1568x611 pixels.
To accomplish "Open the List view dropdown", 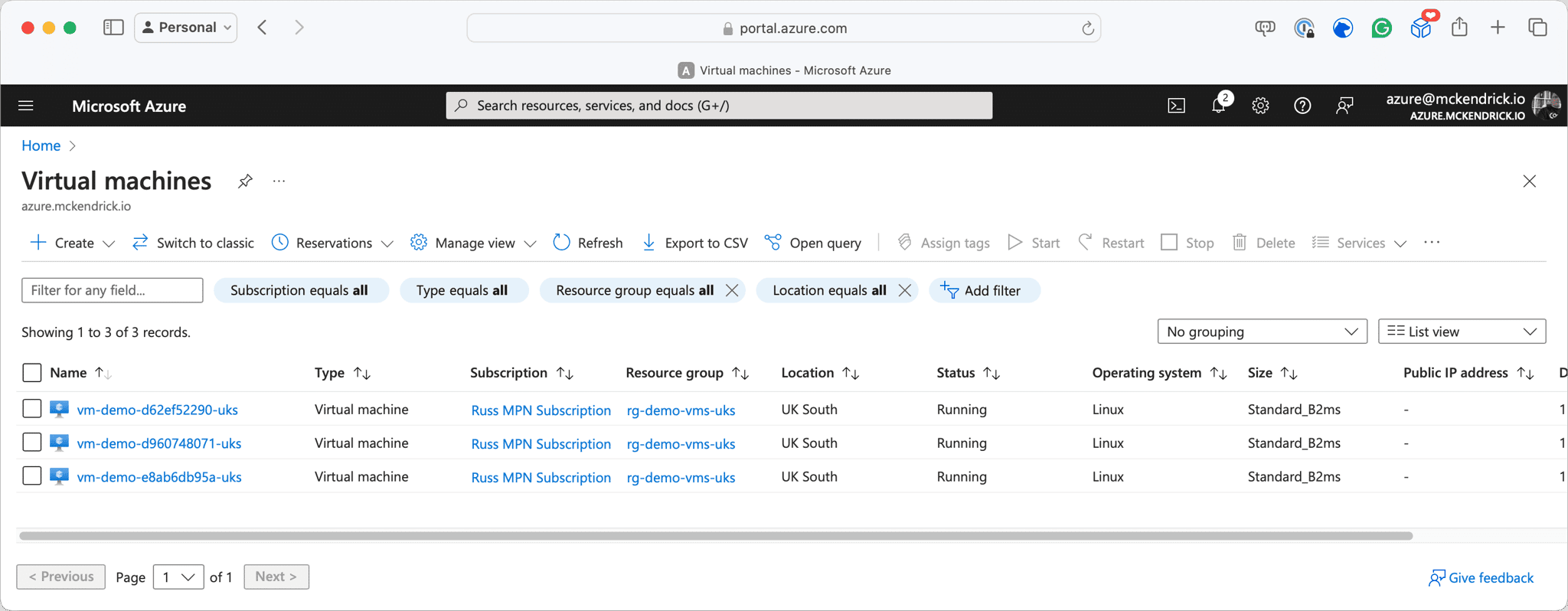I will (x=1461, y=332).
